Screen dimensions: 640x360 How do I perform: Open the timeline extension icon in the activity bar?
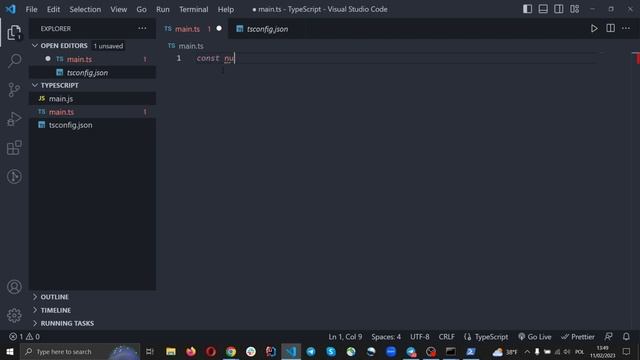(14, 176)
